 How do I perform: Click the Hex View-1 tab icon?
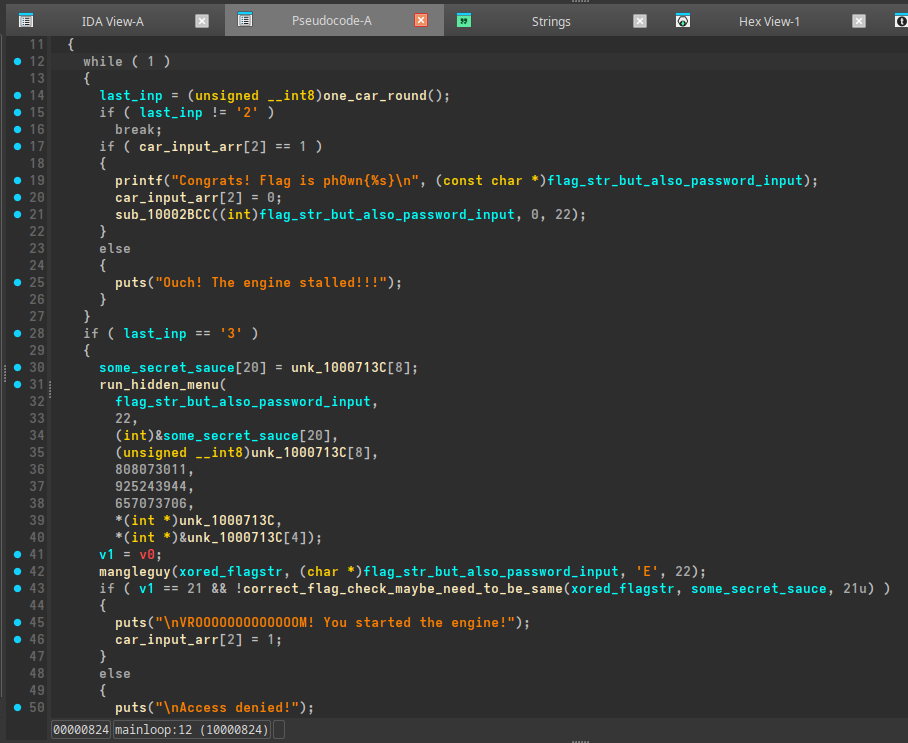click(x=683, y=20)
